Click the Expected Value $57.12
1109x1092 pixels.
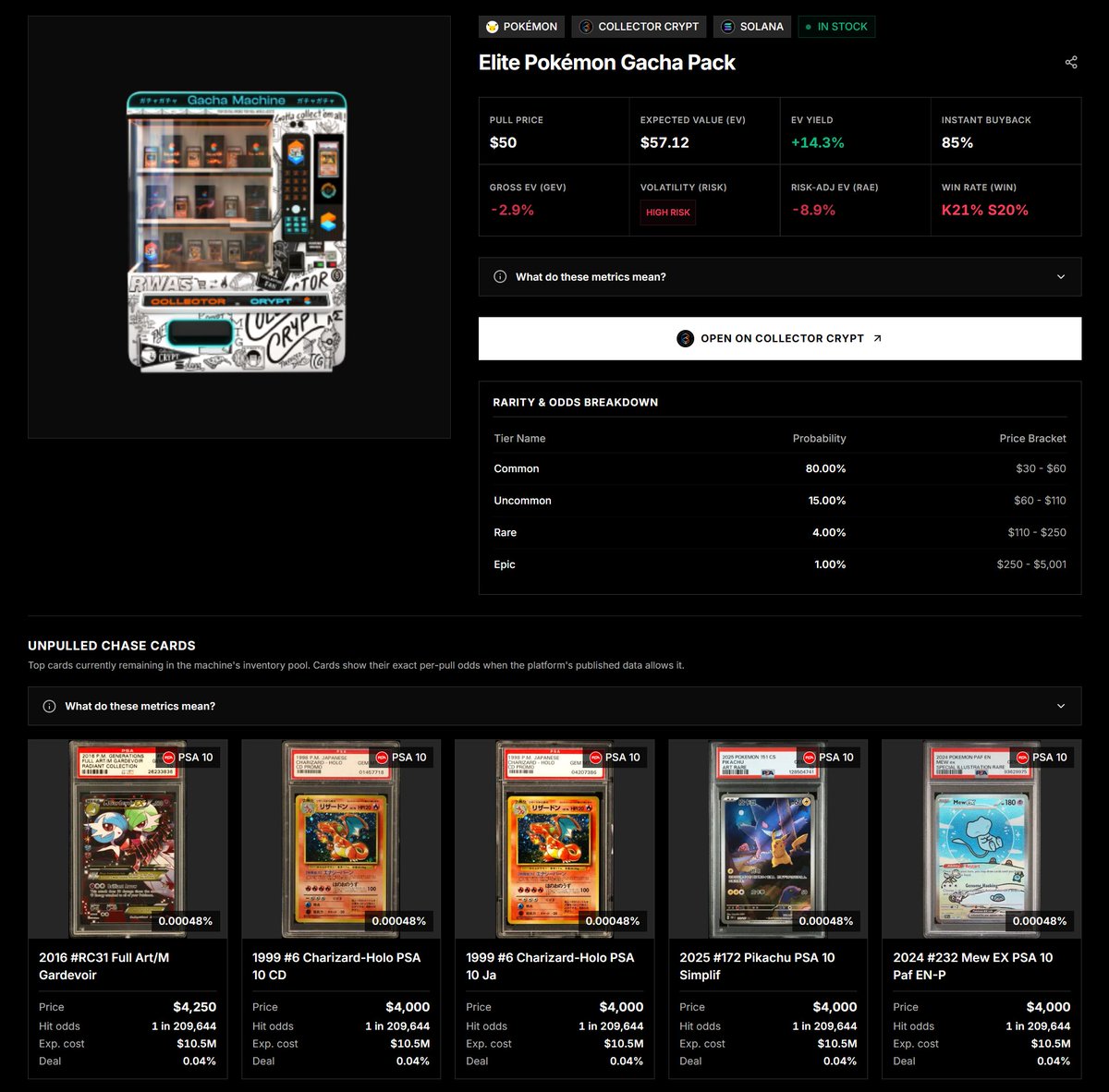coord(664,142)
